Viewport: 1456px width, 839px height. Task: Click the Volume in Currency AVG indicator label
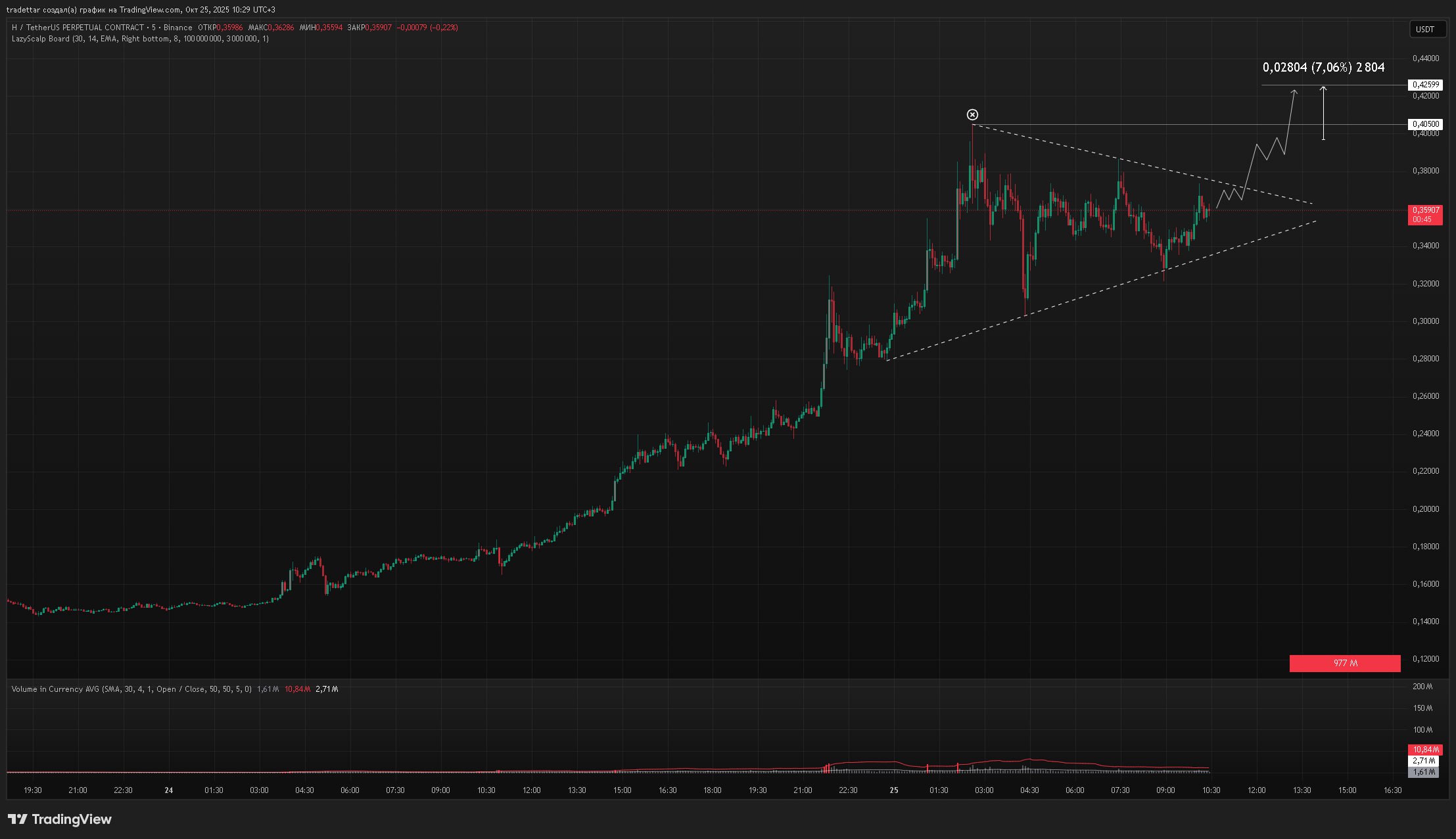[56, 689]
